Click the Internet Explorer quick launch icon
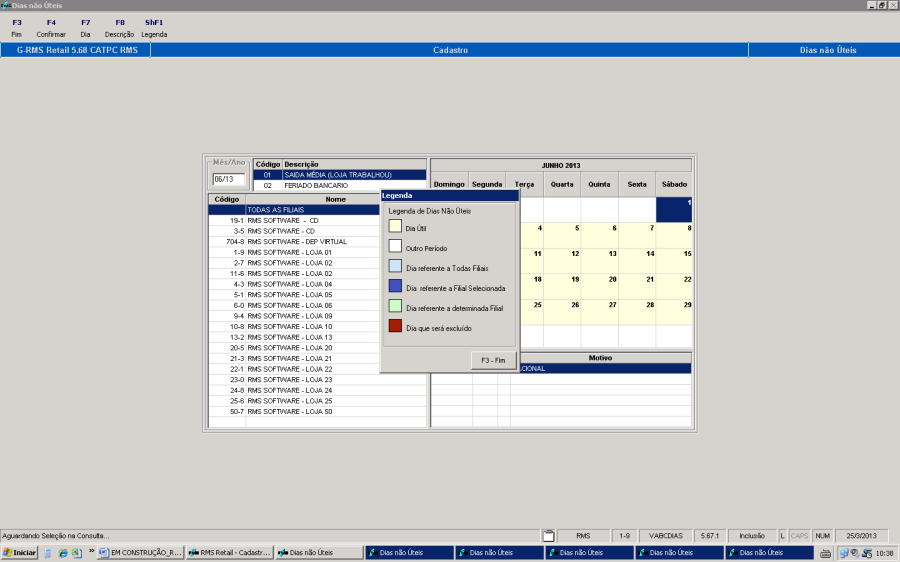Viewport: 900px width, 562px height. (x=63, y=553)
